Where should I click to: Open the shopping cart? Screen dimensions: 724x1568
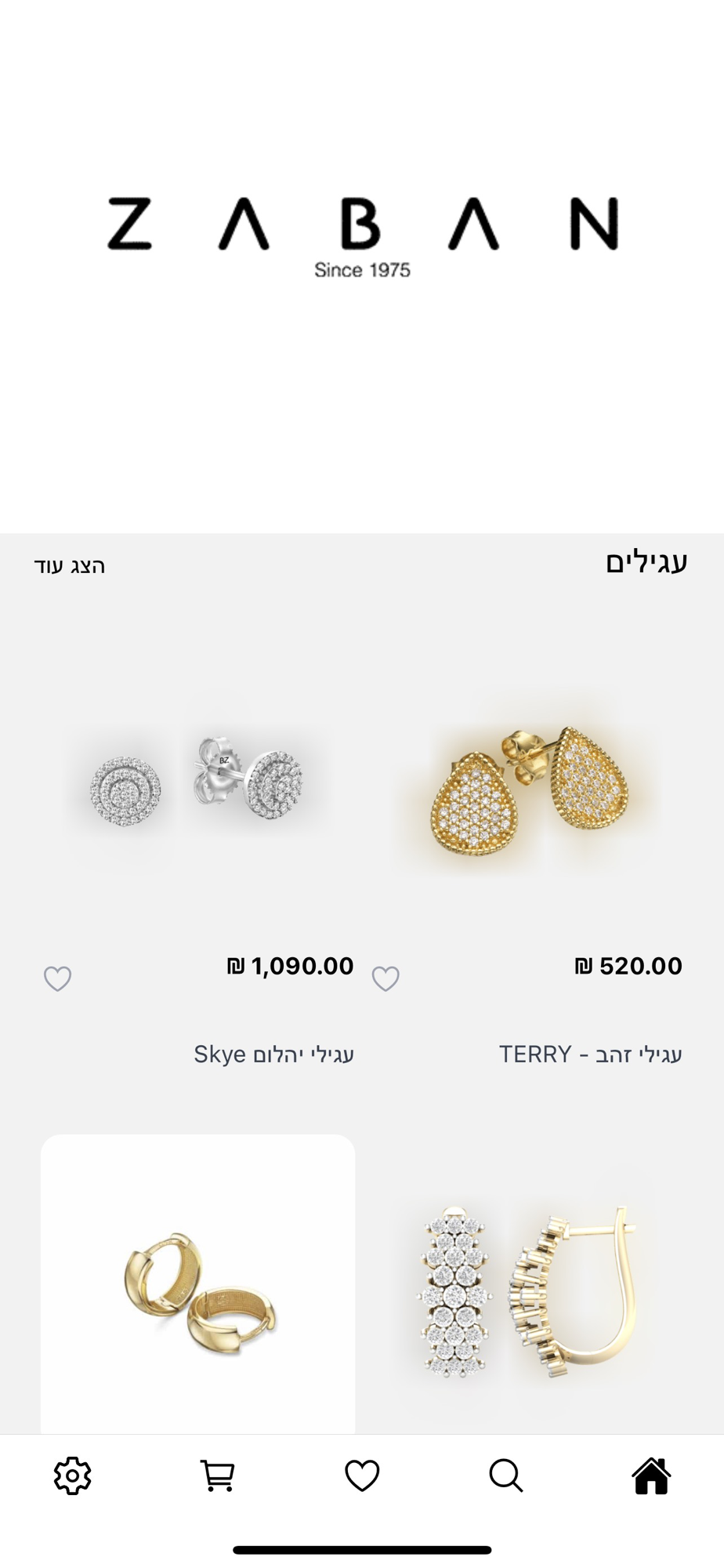click(x=217, y=1475)
